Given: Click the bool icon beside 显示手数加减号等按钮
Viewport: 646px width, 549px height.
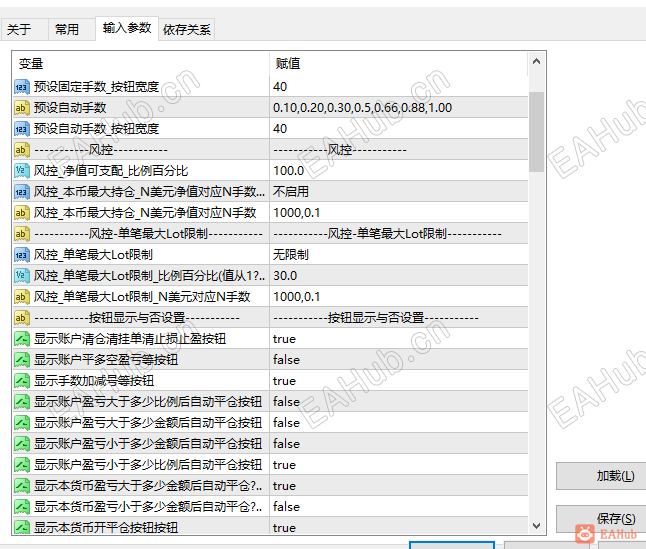Looking at the screenshot, I should click(x=21, y=381).
